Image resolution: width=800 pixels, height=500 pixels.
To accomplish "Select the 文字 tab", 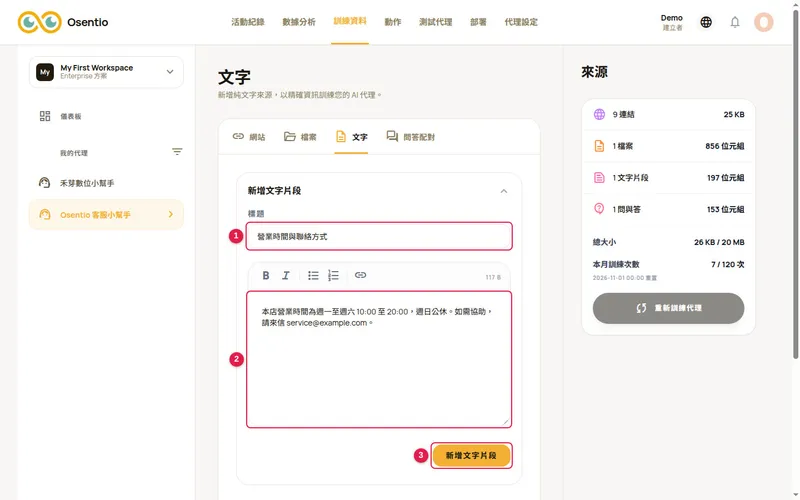I will tap(352, 137).
